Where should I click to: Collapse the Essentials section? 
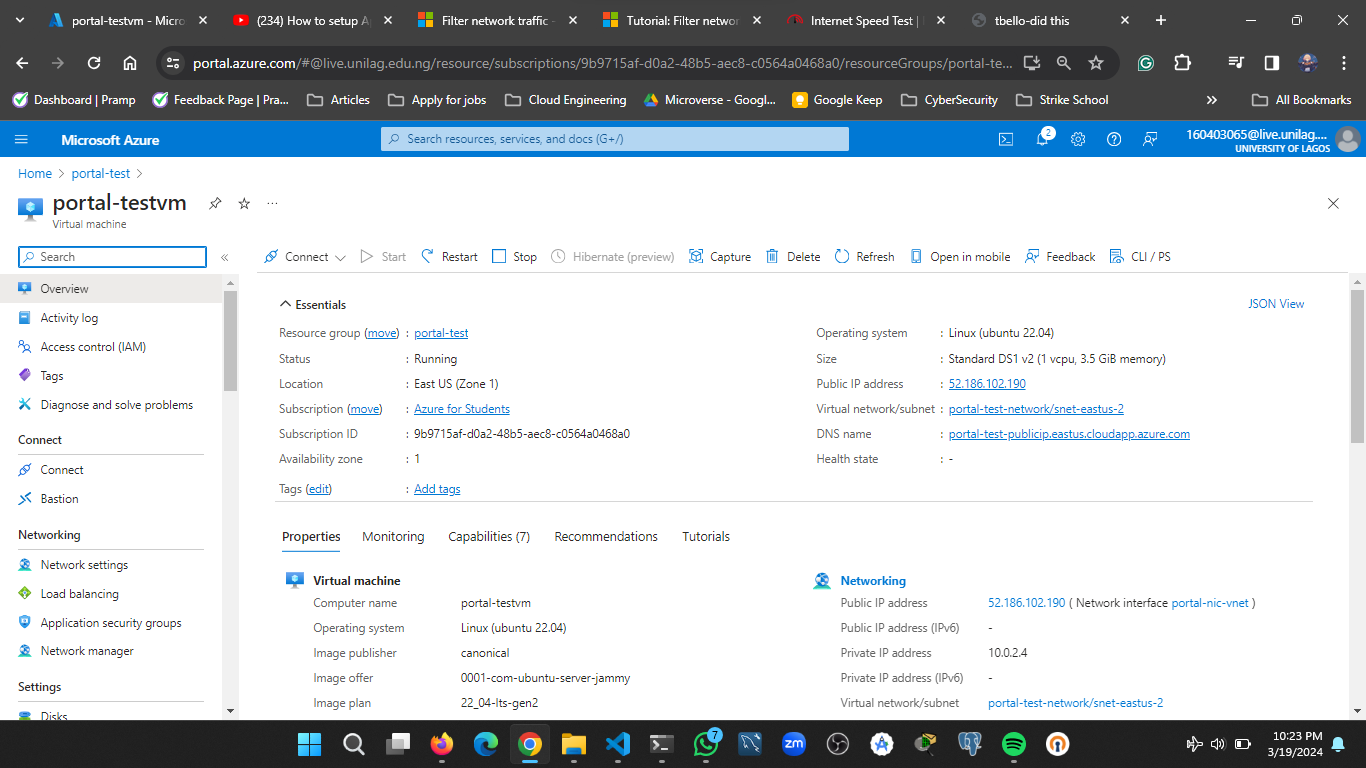(313, 305)
